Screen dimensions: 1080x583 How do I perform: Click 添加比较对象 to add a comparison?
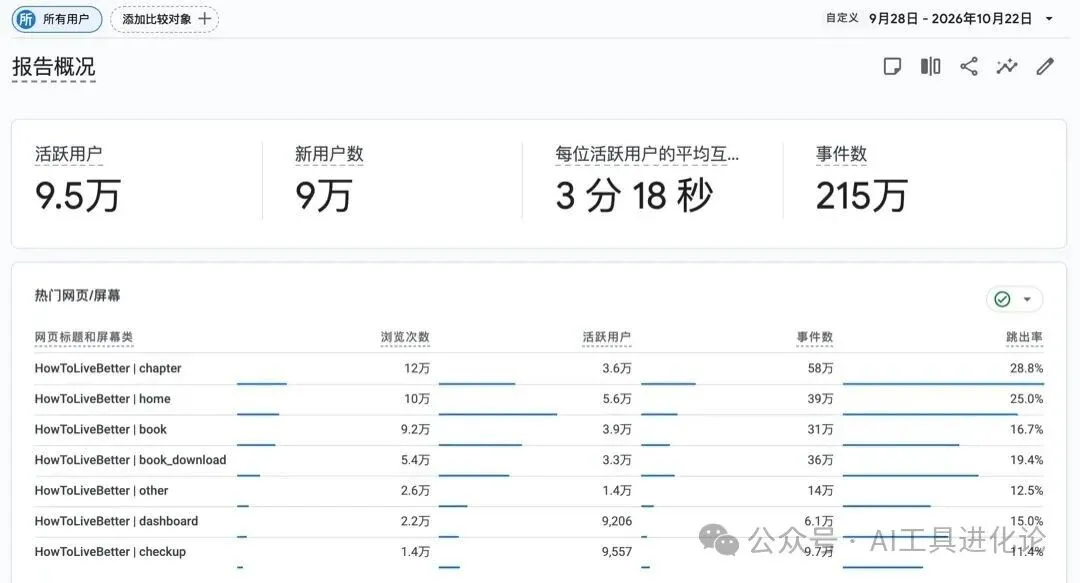[165, 19]
